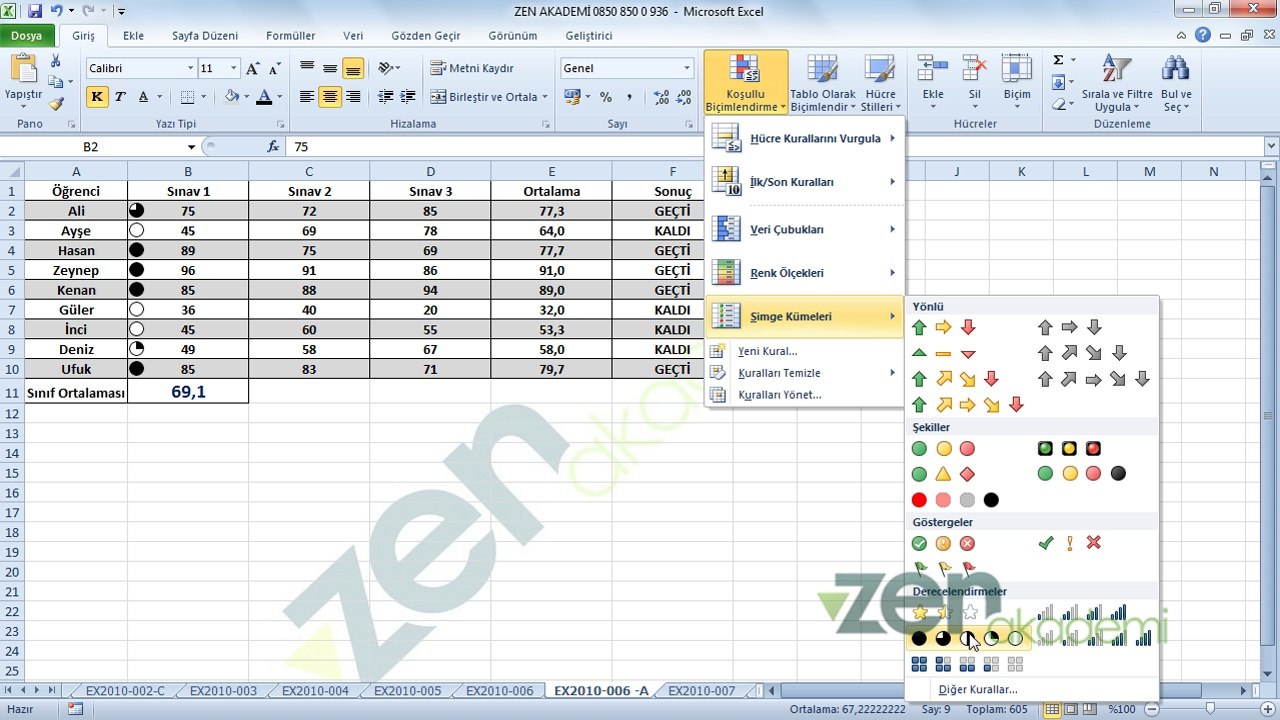1280x720 pixels.
Task: Decrease font size with the smaller A icon
Action: pyautogui.click(x=275, y=68)
